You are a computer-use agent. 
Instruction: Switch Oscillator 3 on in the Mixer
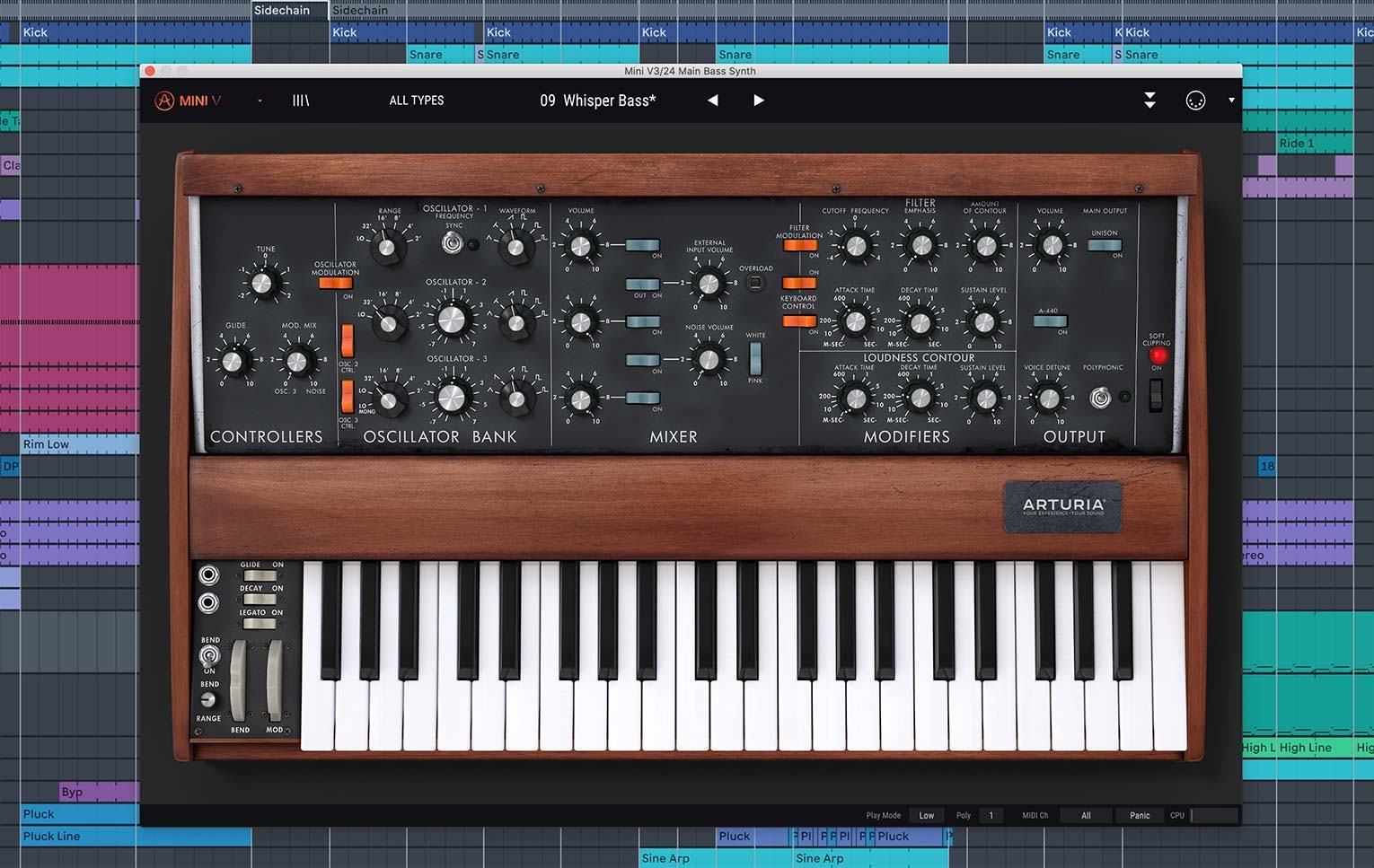pyautogui.click(x=643, y=398)
